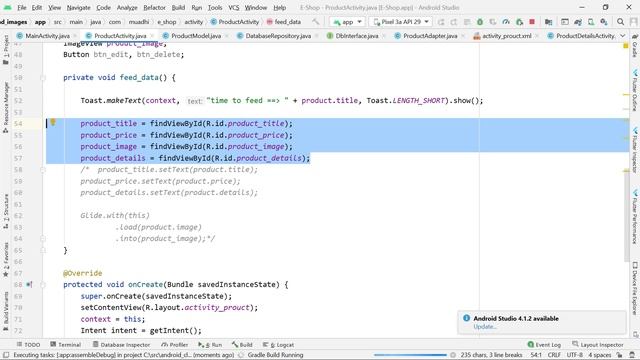This screenshot has height=360, width=640.
Task: Click the 54:1 cursor position indicator
Action: click(x=536, y=355)
